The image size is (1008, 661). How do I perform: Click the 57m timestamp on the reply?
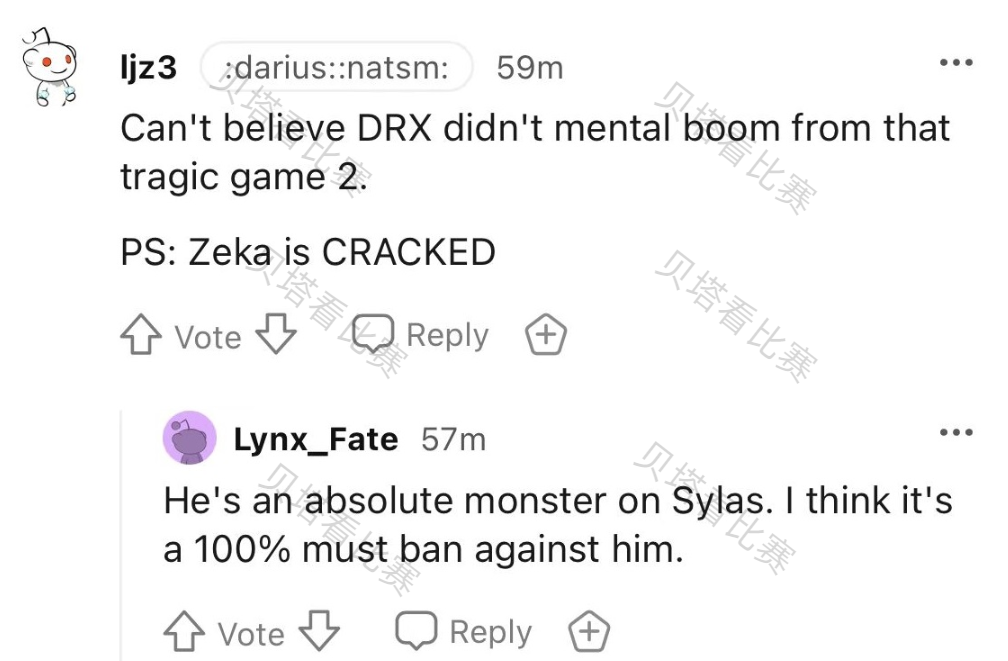pos(453,439)
